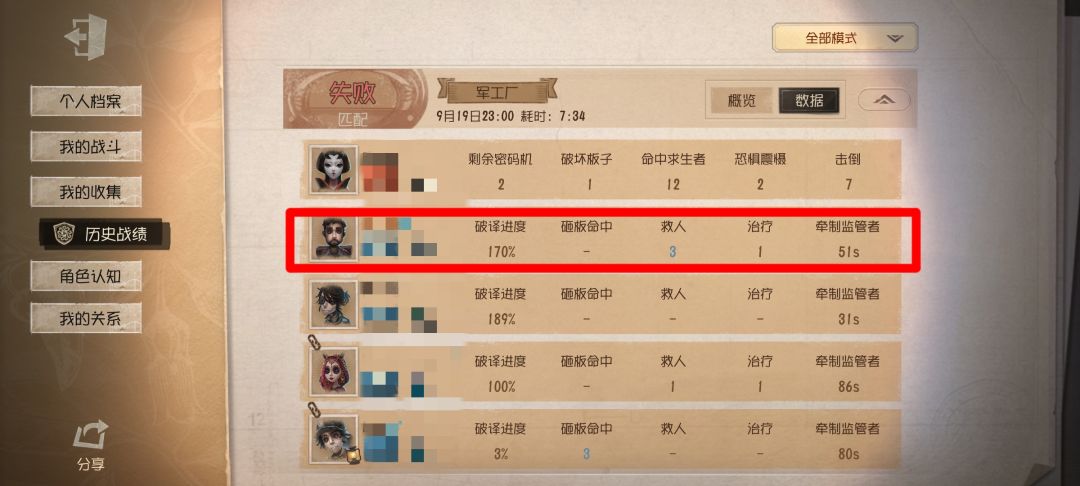
Task: Open the bearded survivor avatar in highlighted row
Action: (x=333, y=237)
